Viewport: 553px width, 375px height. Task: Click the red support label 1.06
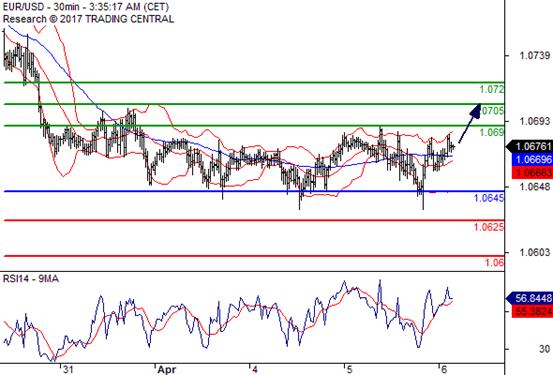click(494, 262)
